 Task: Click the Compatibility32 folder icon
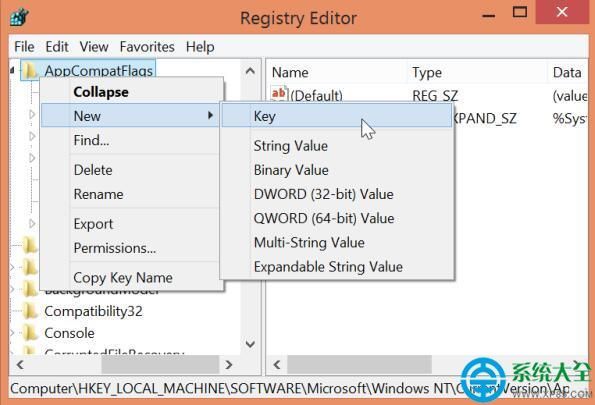click(x=30, y=311)
